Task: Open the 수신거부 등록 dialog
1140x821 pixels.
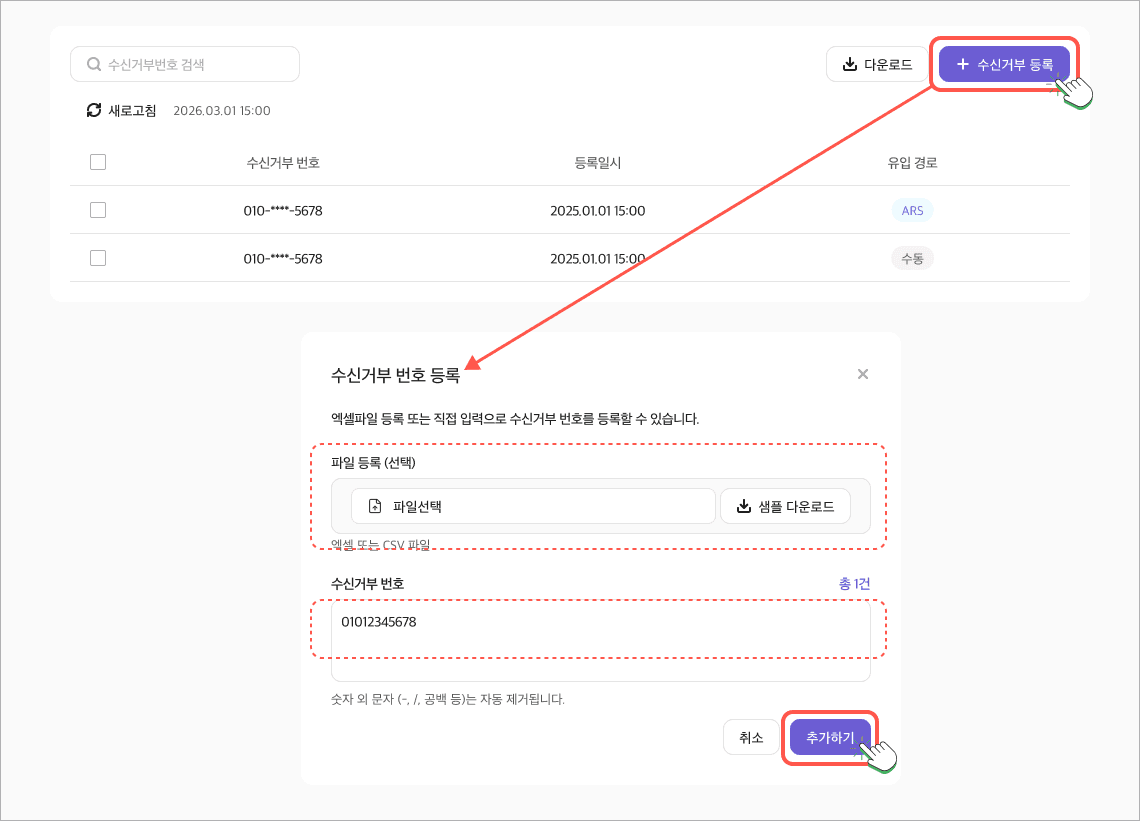Action: (x=1004, y=65)
